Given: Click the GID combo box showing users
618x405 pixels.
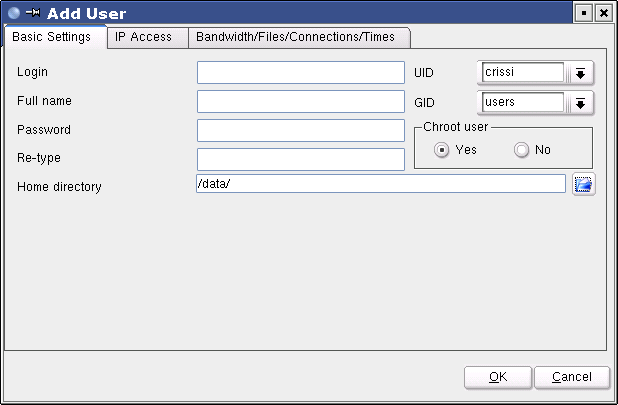Looking at the screenshot, I should click(x=523, y=102).
